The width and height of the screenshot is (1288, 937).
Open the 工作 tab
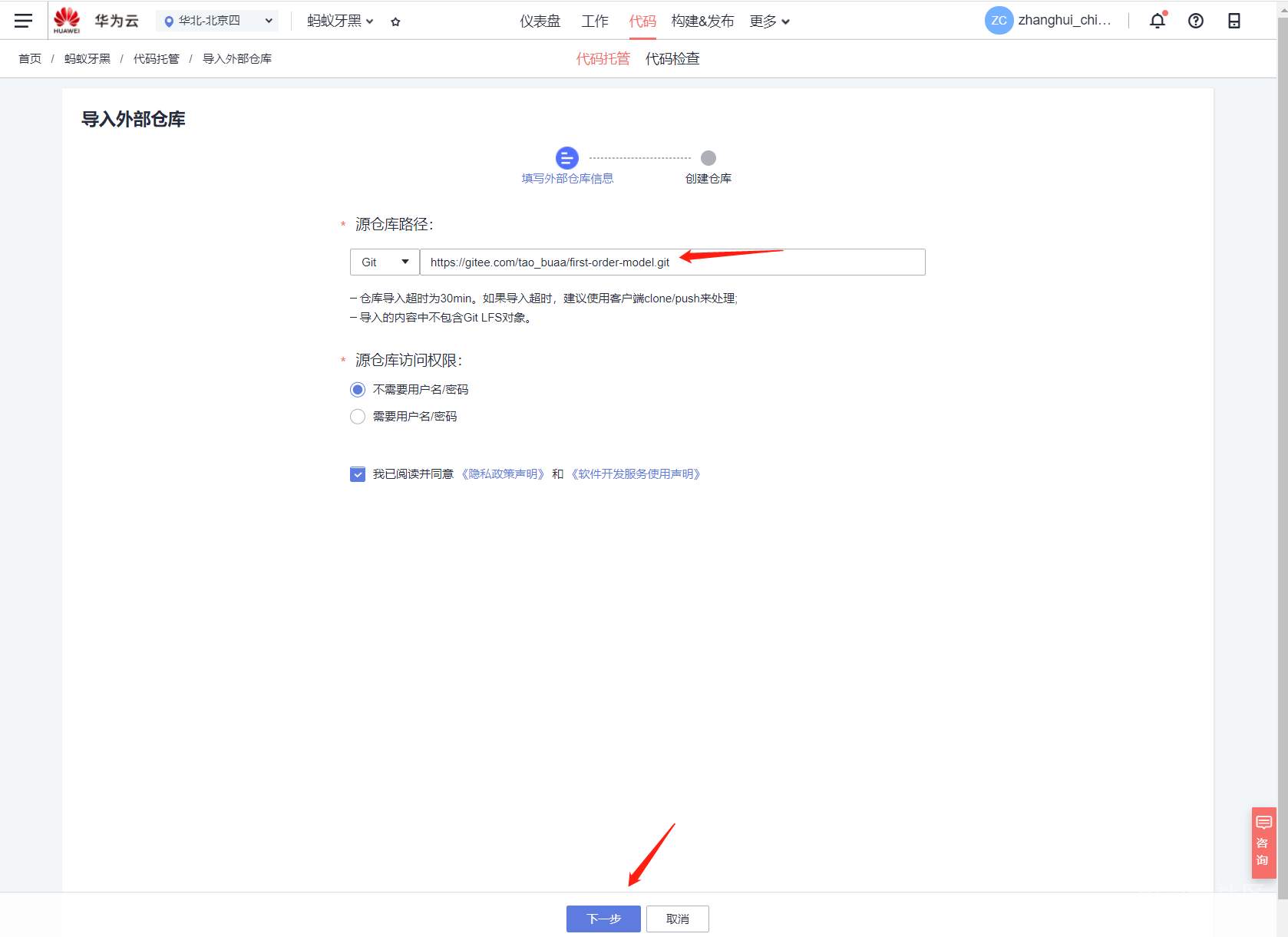click(x=595, y=21)
